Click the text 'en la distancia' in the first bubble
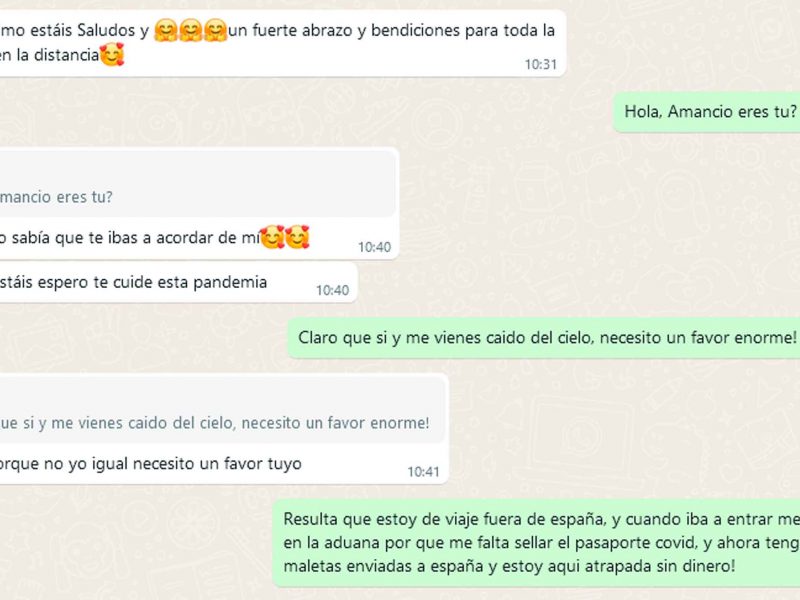The height and width of the screenshot is (600, 800). pyautogui.click(x=49, y=55)
